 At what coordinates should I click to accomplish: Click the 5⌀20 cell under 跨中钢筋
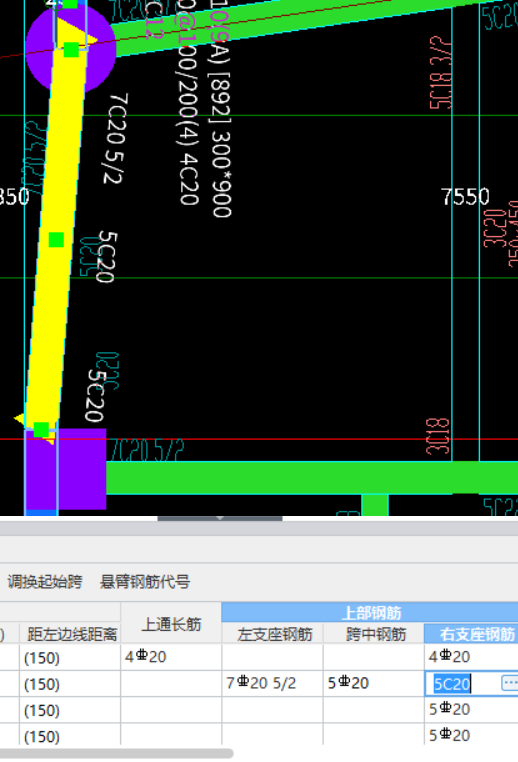tap(374, 683)
